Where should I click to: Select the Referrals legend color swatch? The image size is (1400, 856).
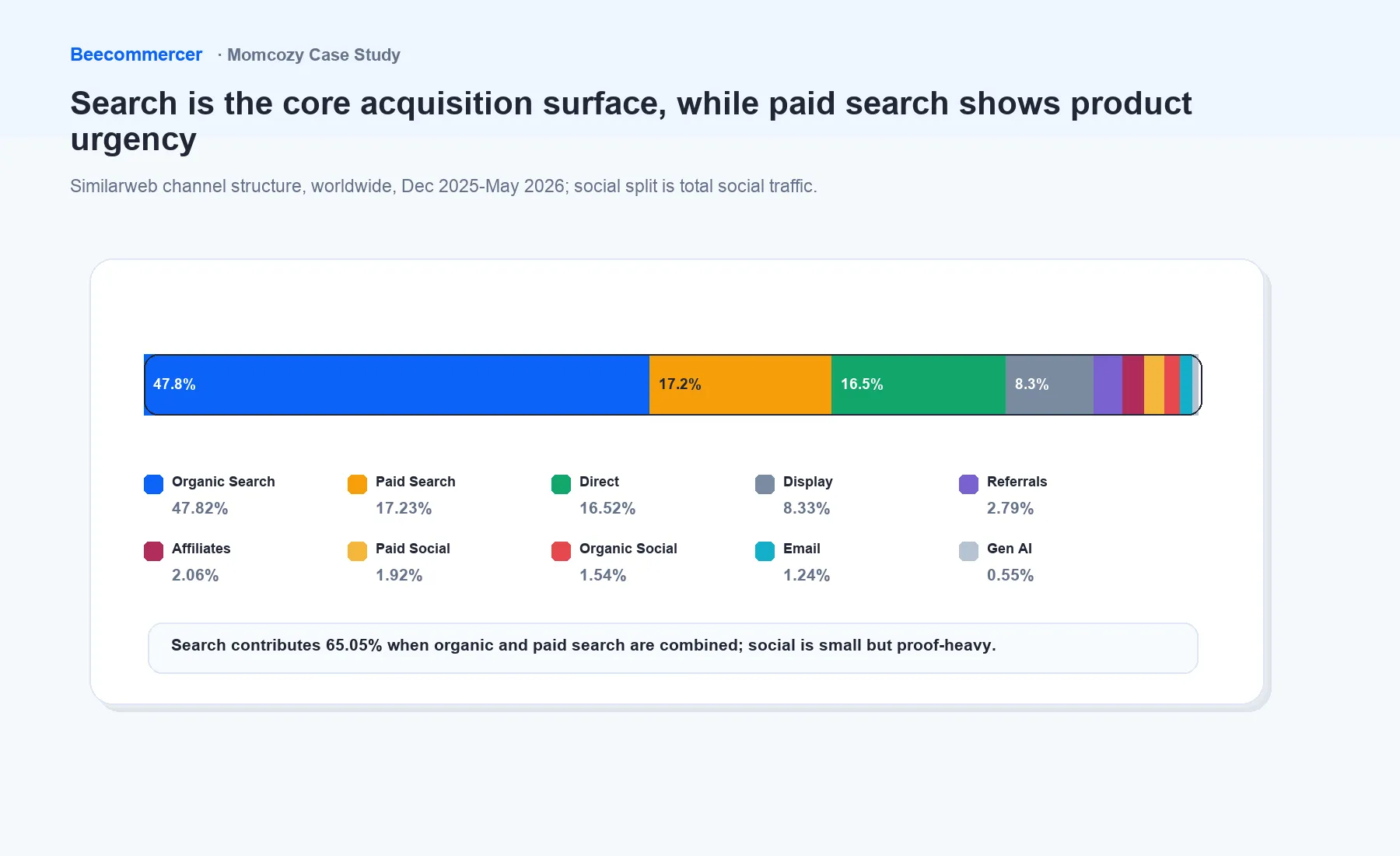tap(969, 484)
